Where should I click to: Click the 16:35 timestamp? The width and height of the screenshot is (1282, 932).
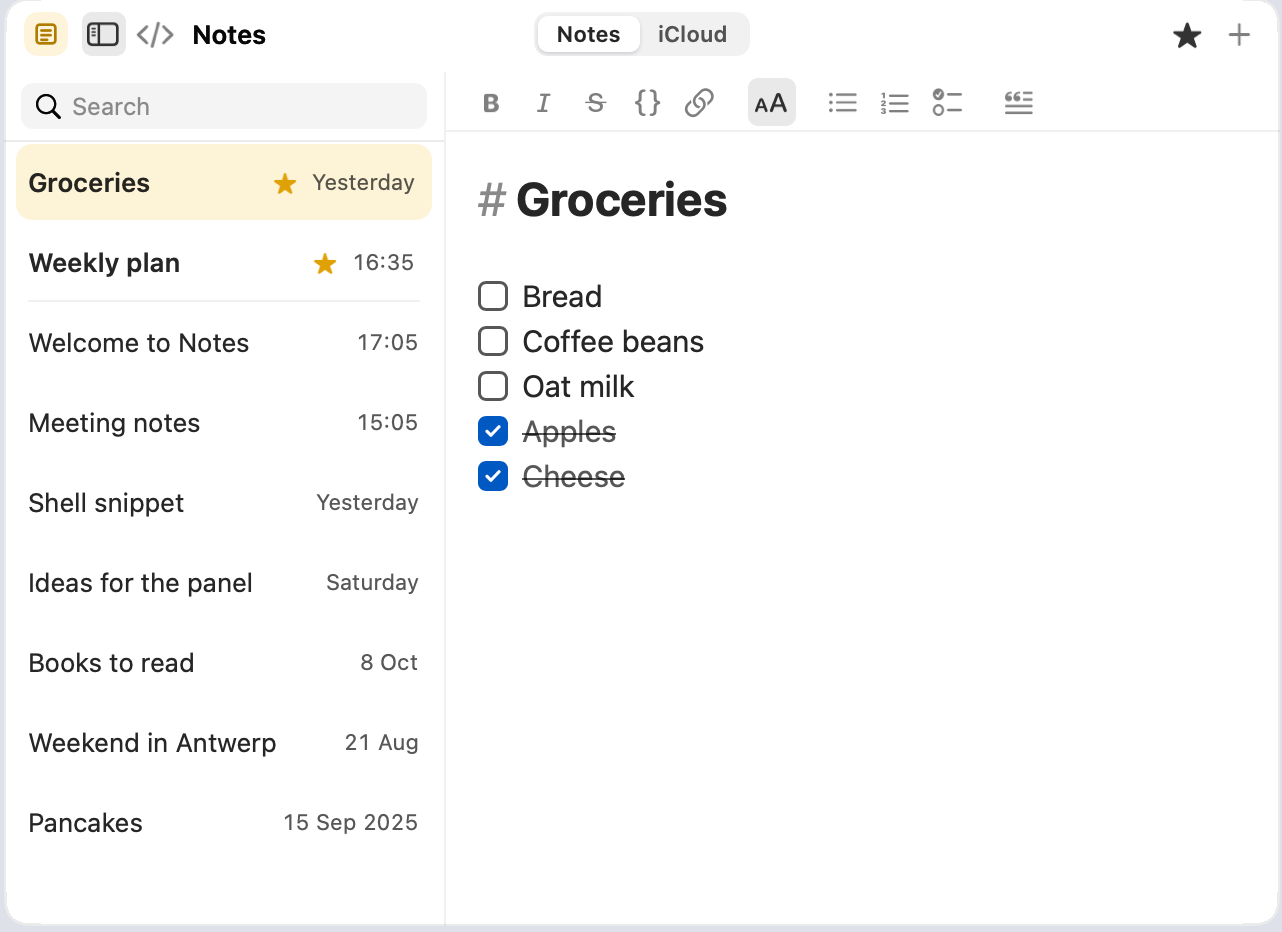pyautogui.click(x=383, y=263)
